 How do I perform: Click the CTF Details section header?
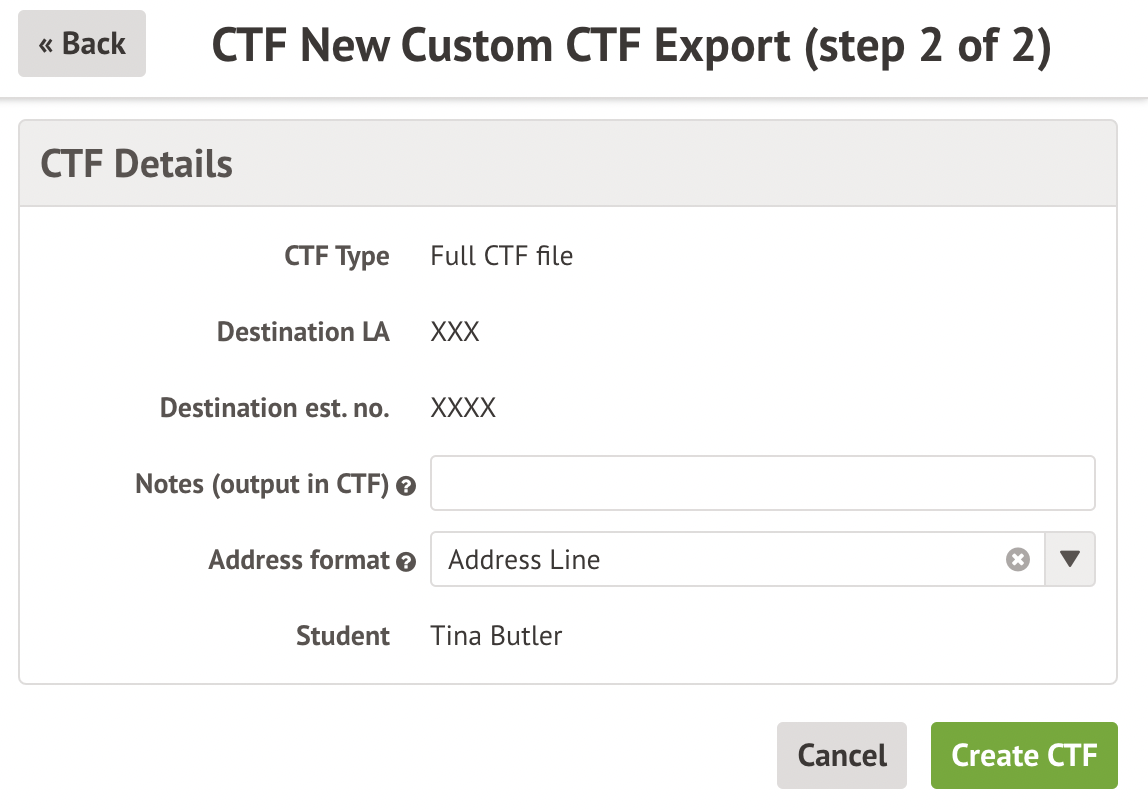(137, 164)
